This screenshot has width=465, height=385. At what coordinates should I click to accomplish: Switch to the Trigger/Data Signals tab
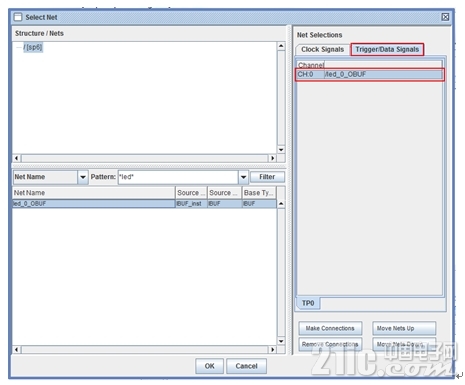(x=387, y=49)
